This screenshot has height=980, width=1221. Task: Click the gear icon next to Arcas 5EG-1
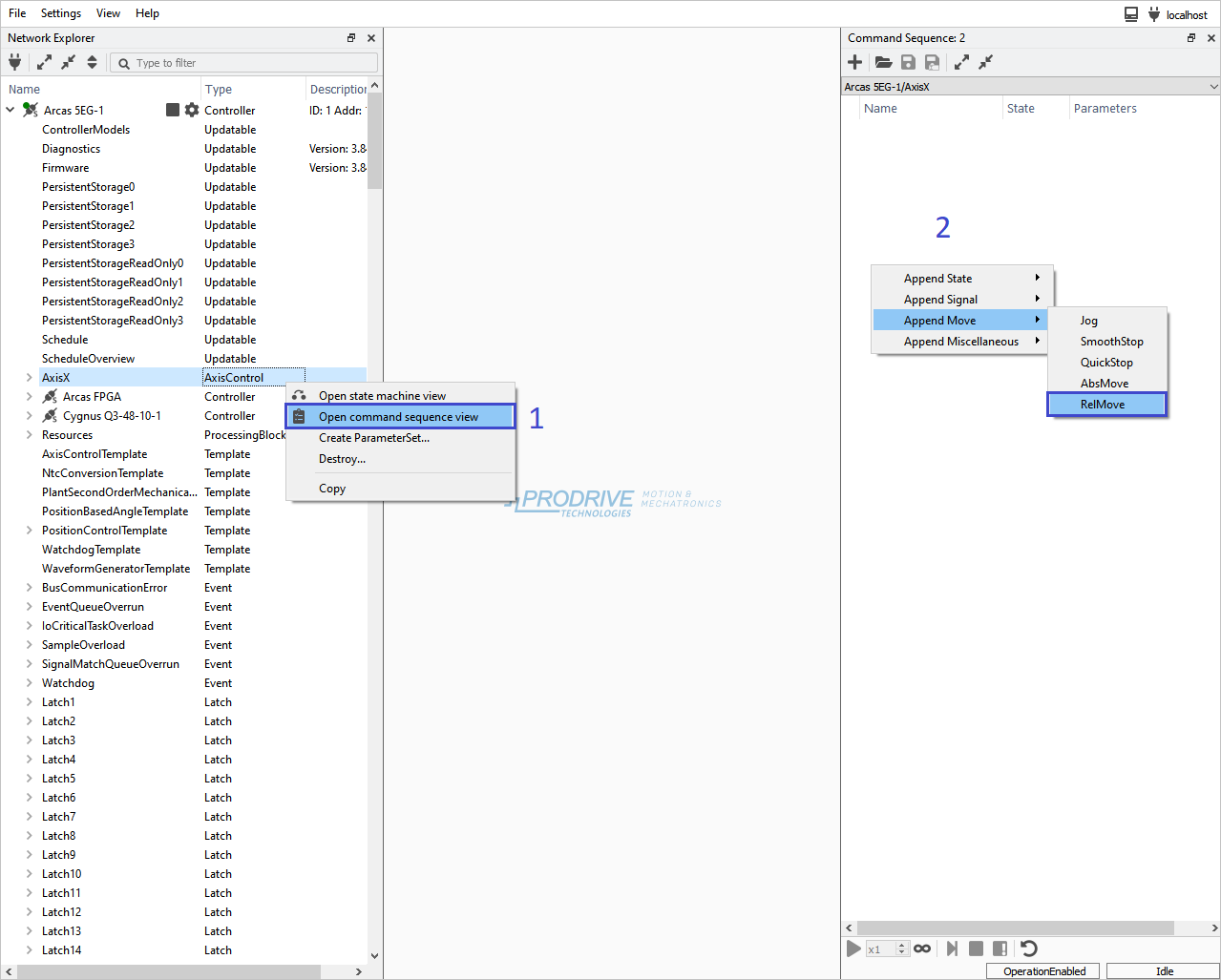[x=191, y=109]
